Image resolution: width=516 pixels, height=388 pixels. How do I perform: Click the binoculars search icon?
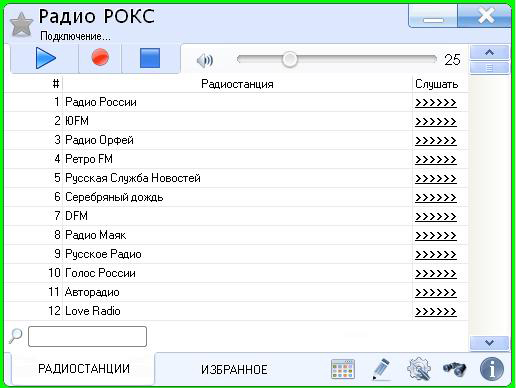(455, 369)
